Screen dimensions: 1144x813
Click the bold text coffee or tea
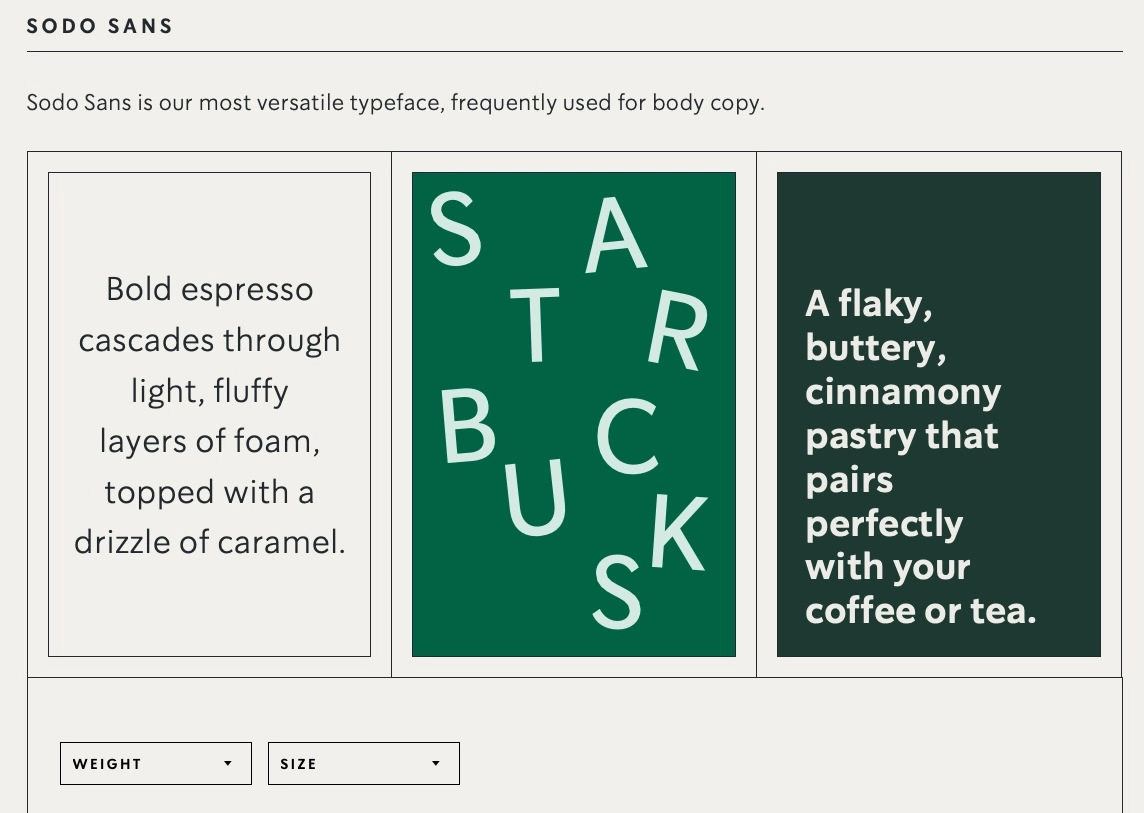(920, 610)
